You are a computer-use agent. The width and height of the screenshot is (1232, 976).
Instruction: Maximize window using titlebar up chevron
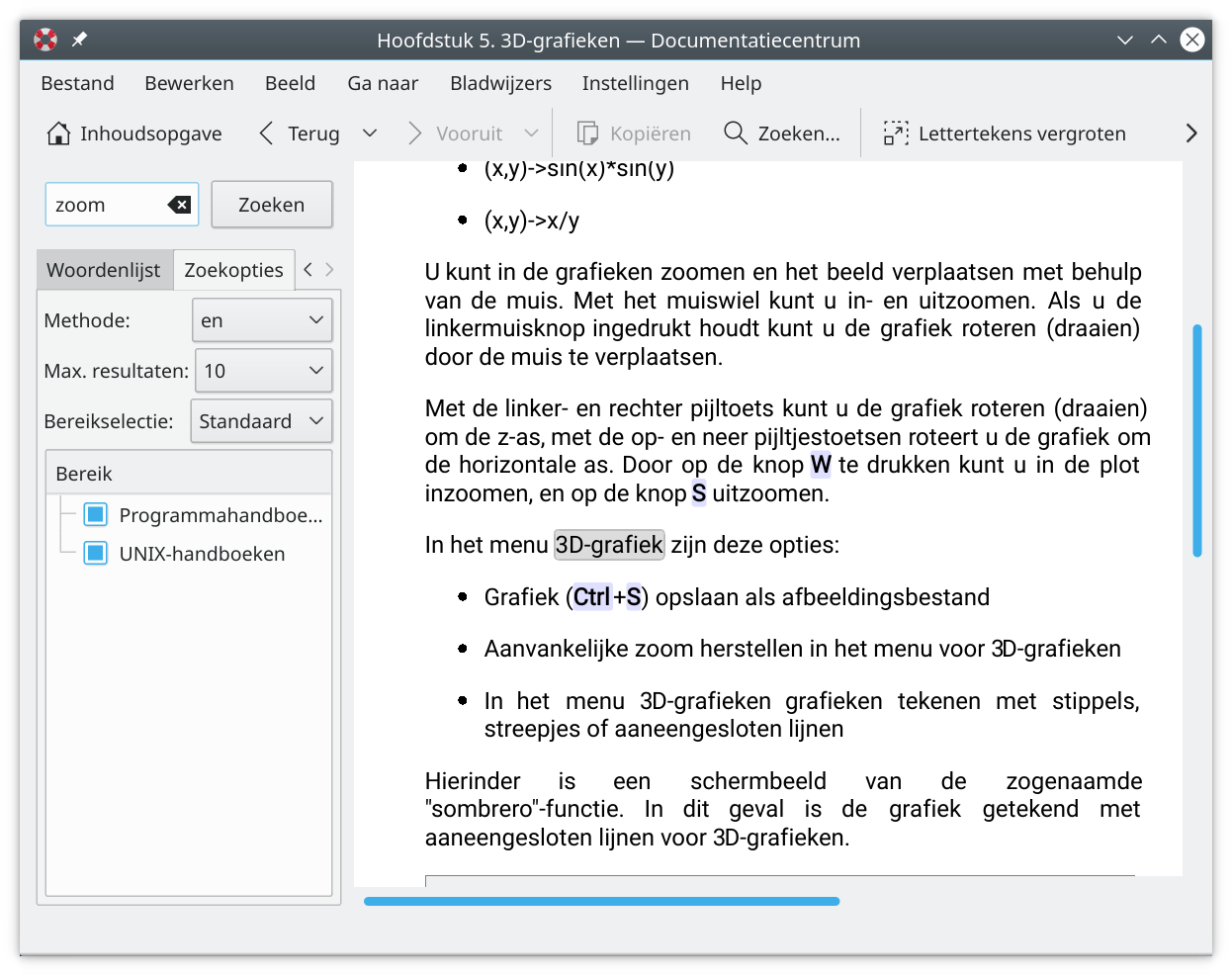[1159, 40]
